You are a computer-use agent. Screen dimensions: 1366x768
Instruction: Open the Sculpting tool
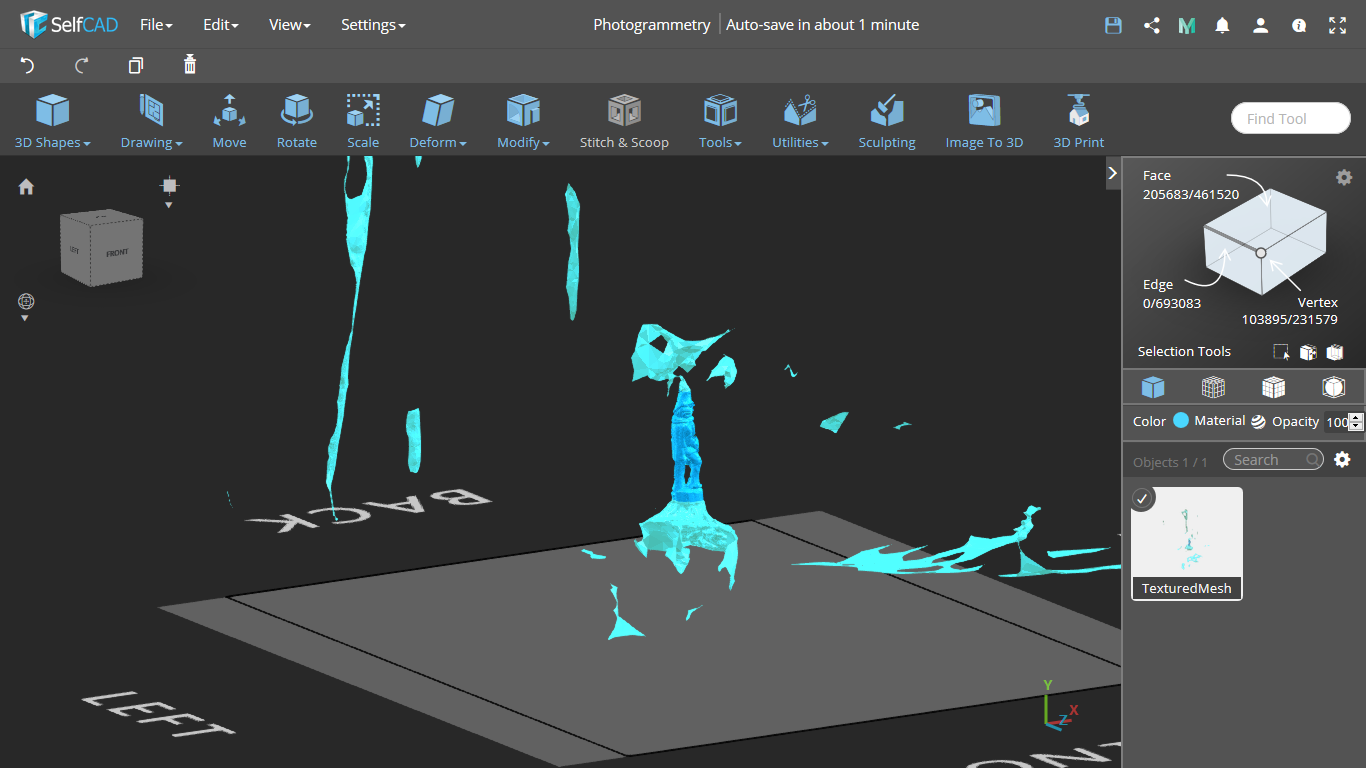[887, 121]
